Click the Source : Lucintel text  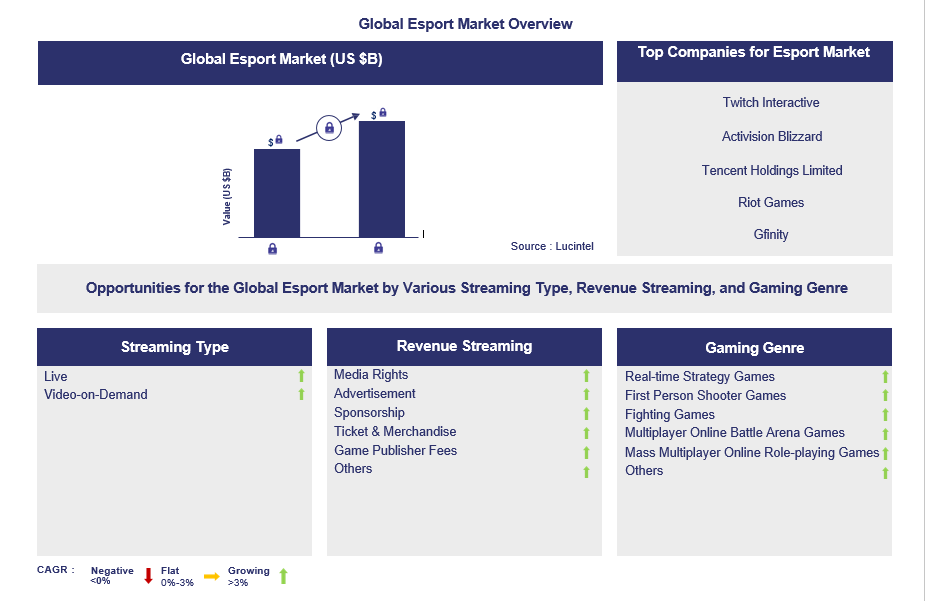coord(552,246)
